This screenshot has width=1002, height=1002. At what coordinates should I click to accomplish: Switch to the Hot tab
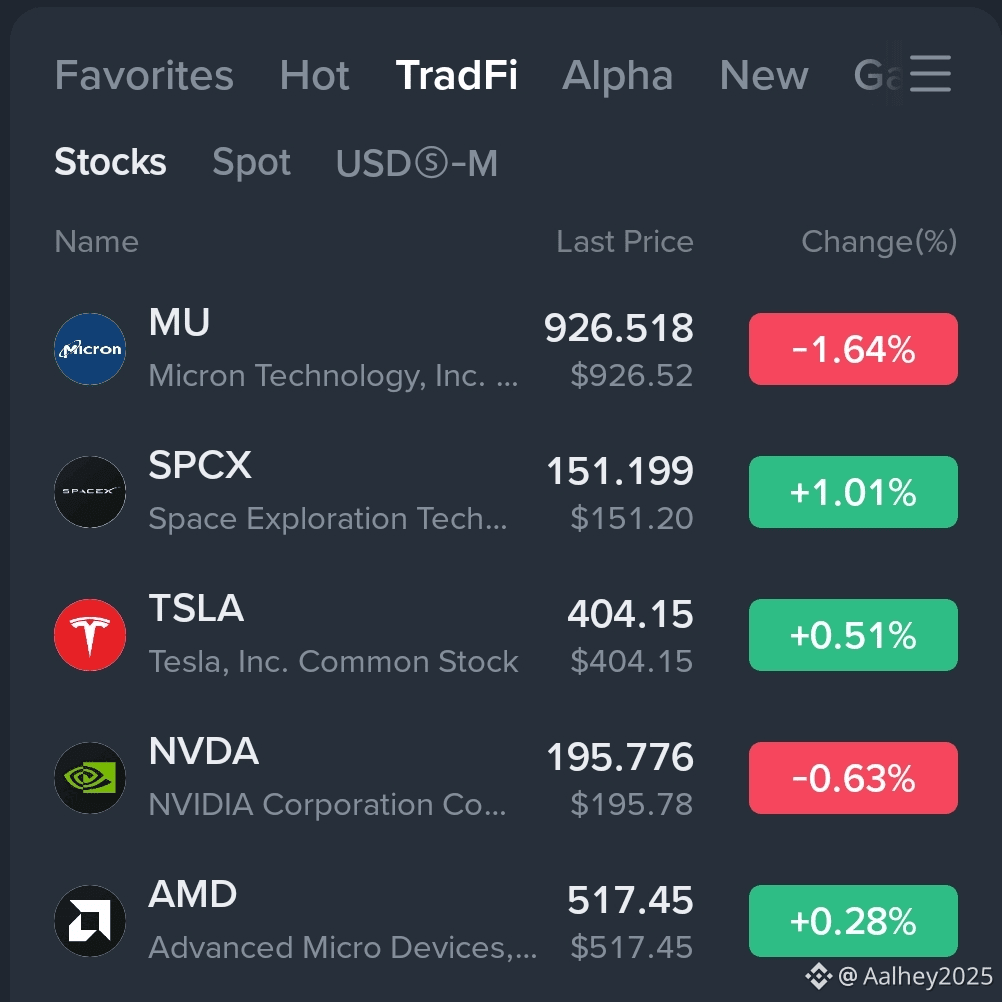(314, 75)
